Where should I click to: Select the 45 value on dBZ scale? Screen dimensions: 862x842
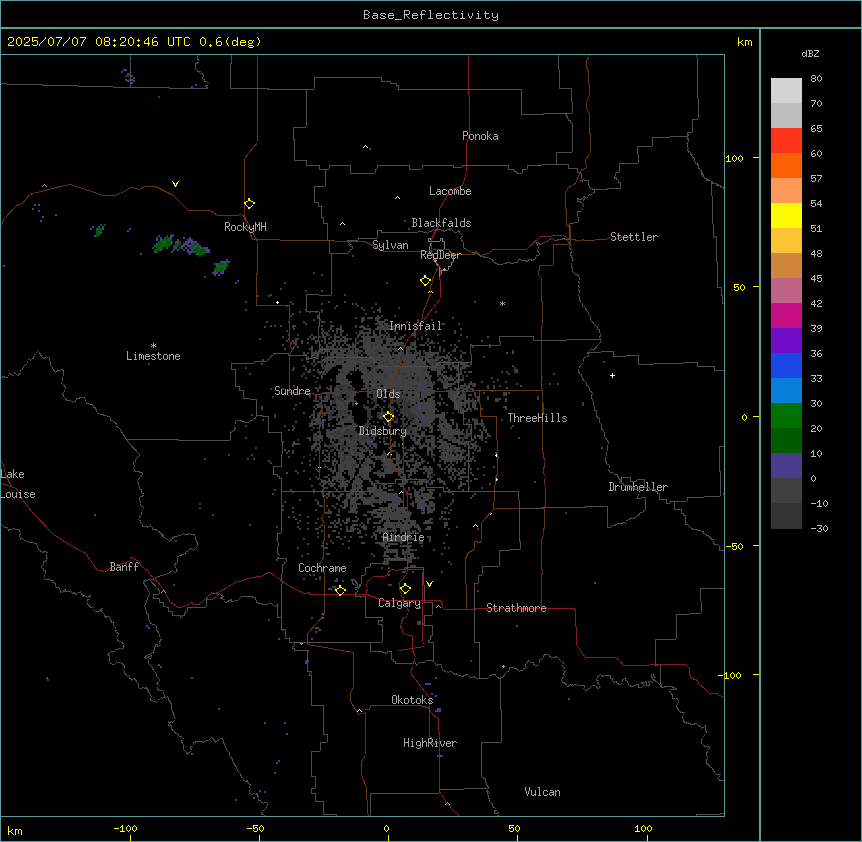coord(816,279)
